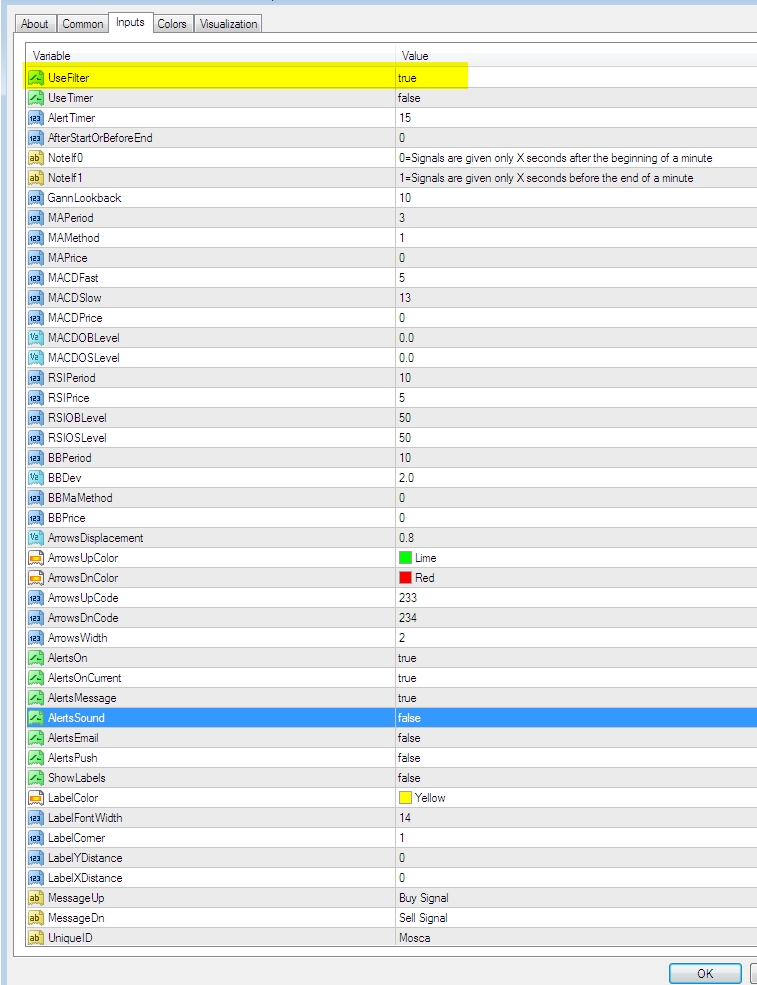Click the Yellow swatch for LabelColor

tap(405, 798)
